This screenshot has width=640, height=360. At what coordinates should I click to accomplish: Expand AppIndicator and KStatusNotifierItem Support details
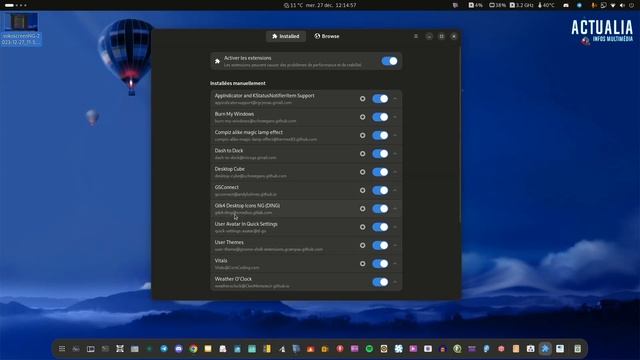[395, 99]
